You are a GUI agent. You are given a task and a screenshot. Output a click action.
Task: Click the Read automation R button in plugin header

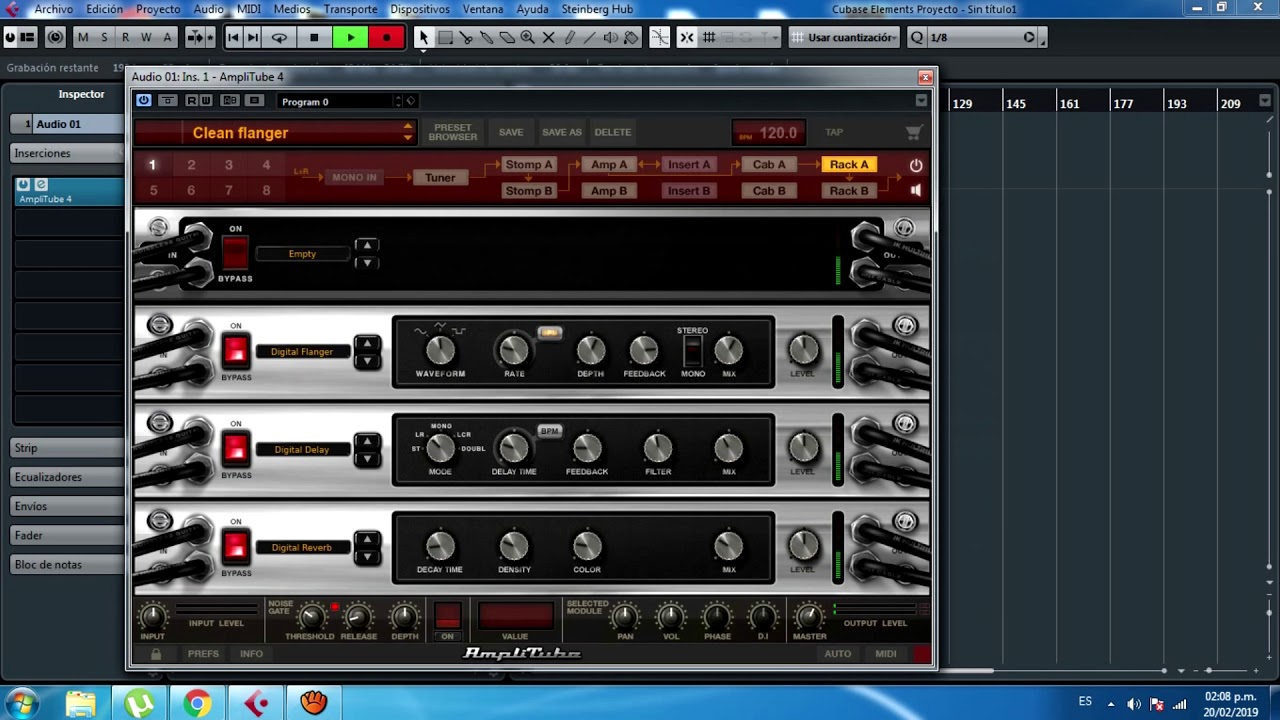[x=191, y=101]
